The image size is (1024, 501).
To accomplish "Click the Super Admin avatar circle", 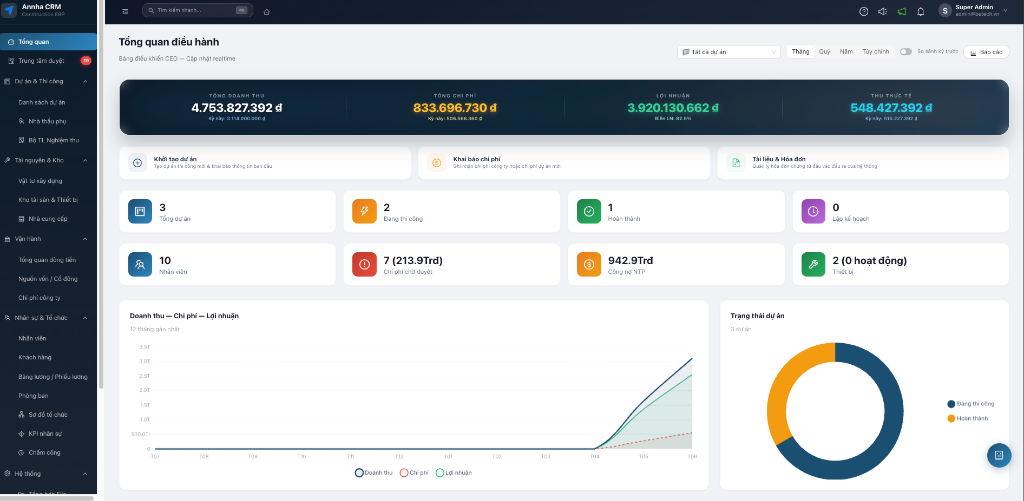I will [x=945, y=10].
